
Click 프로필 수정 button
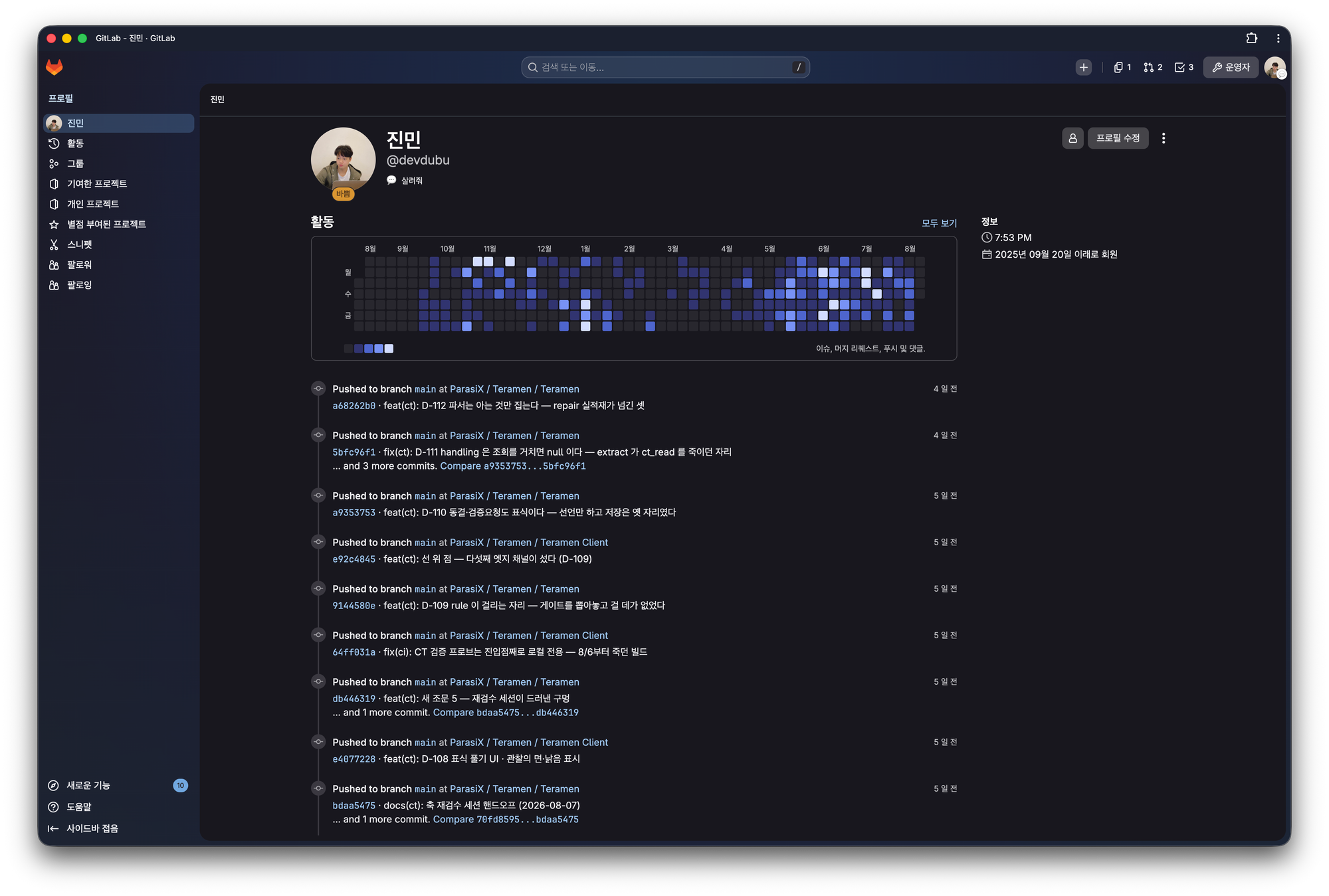[1118, 138]
